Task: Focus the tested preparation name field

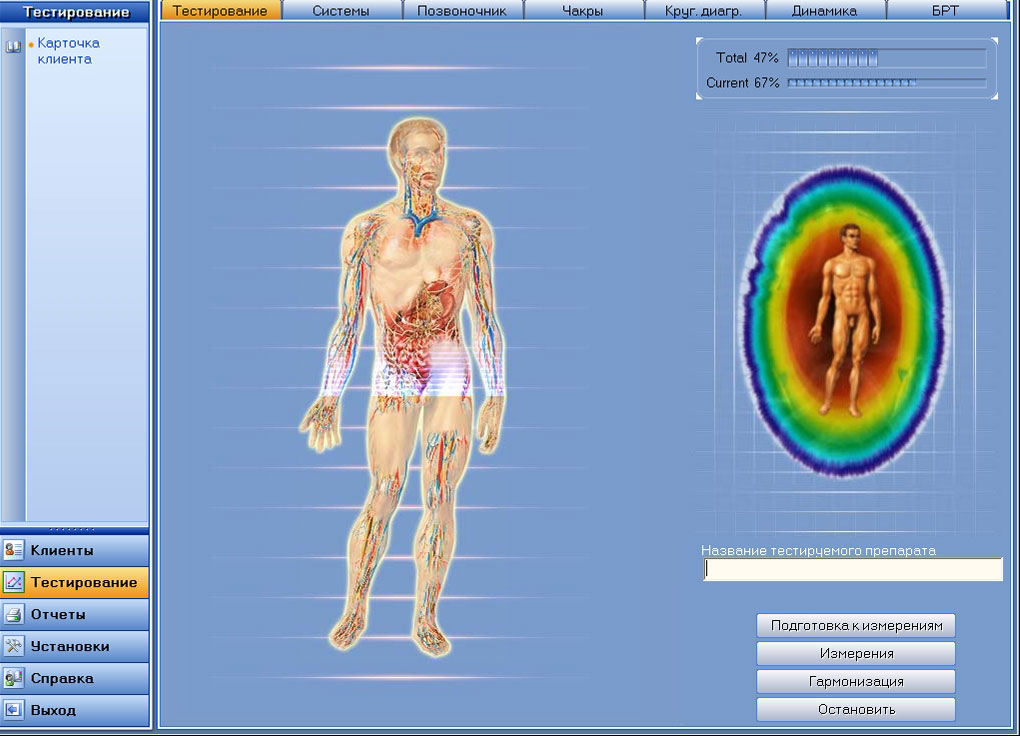Action: click(853, 569)
